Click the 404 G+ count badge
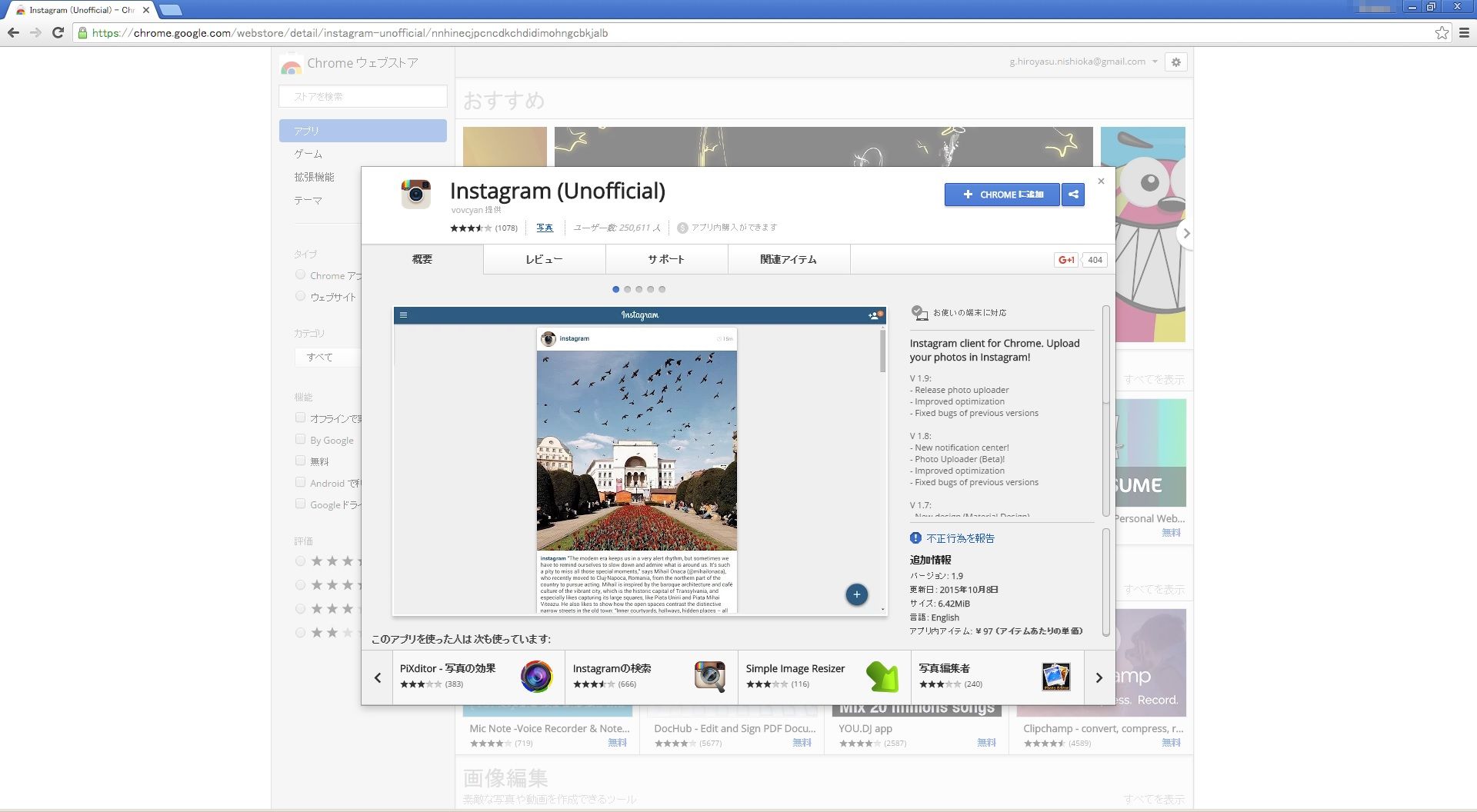Image resolution: width=1477 pixels, height=812 pixels. point(1095,260)
